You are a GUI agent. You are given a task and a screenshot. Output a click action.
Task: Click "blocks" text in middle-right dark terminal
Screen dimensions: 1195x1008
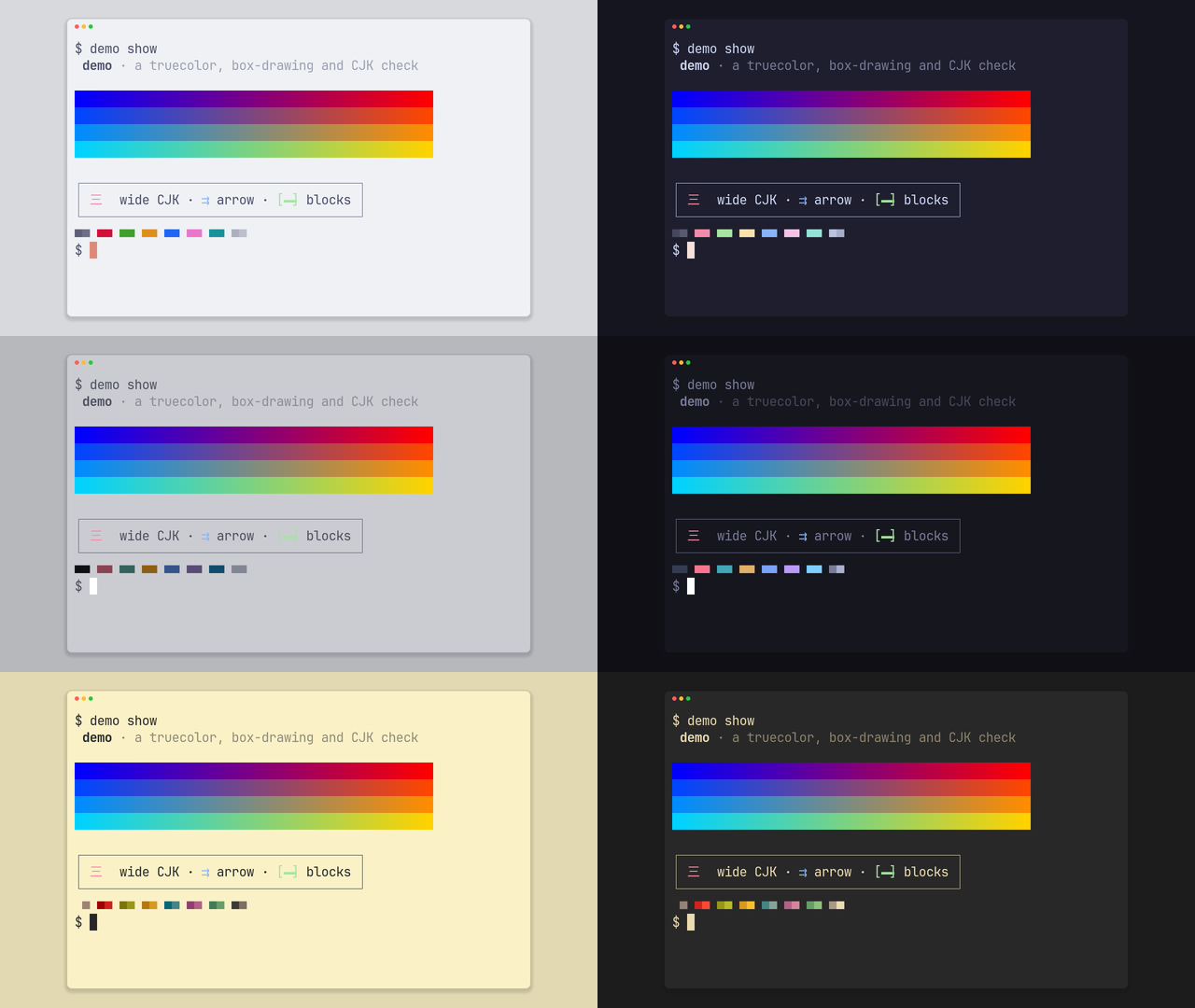pyautogui.click(x=926, y=536)
